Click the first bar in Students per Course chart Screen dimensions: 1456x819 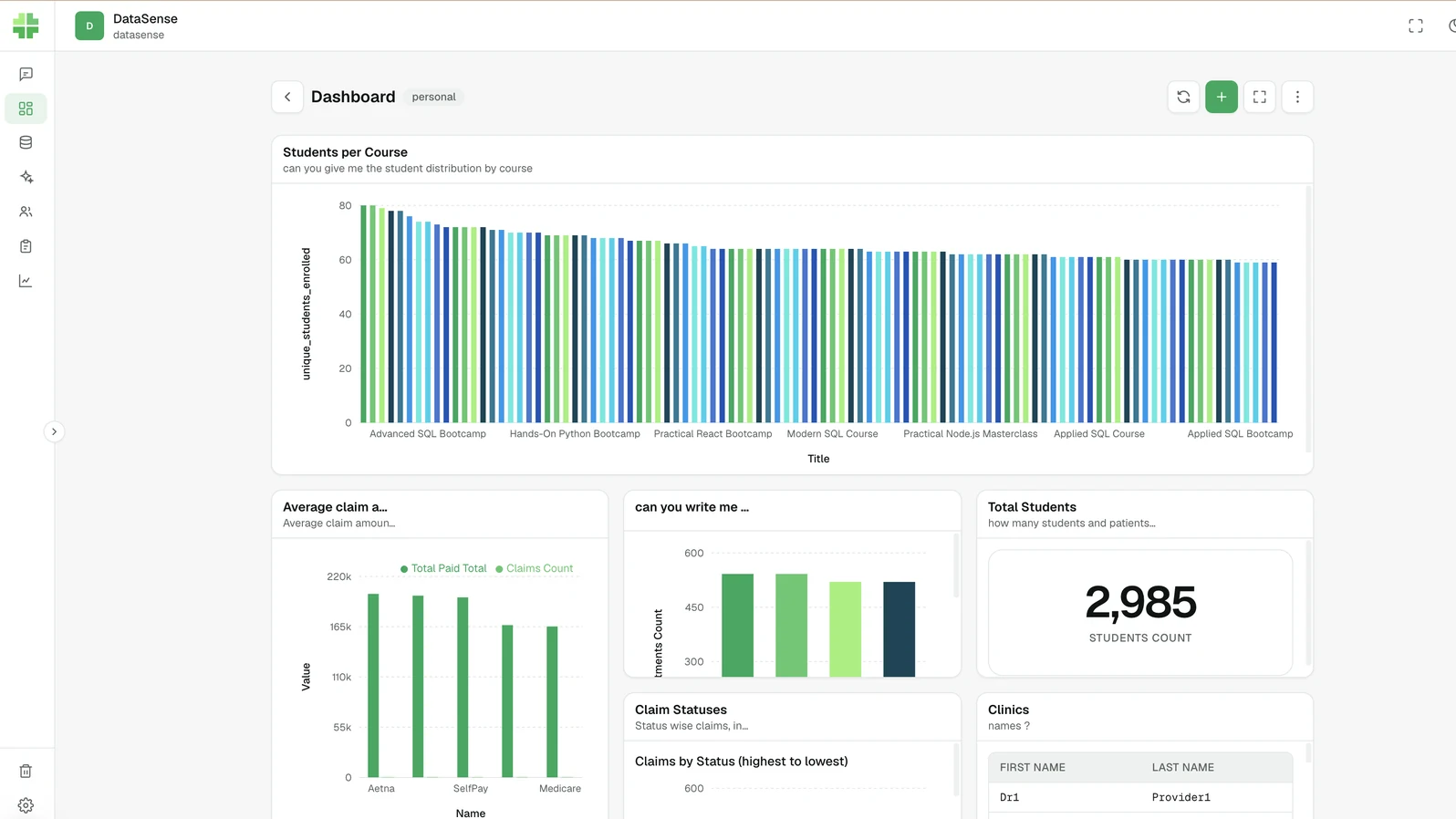point(363,314)
